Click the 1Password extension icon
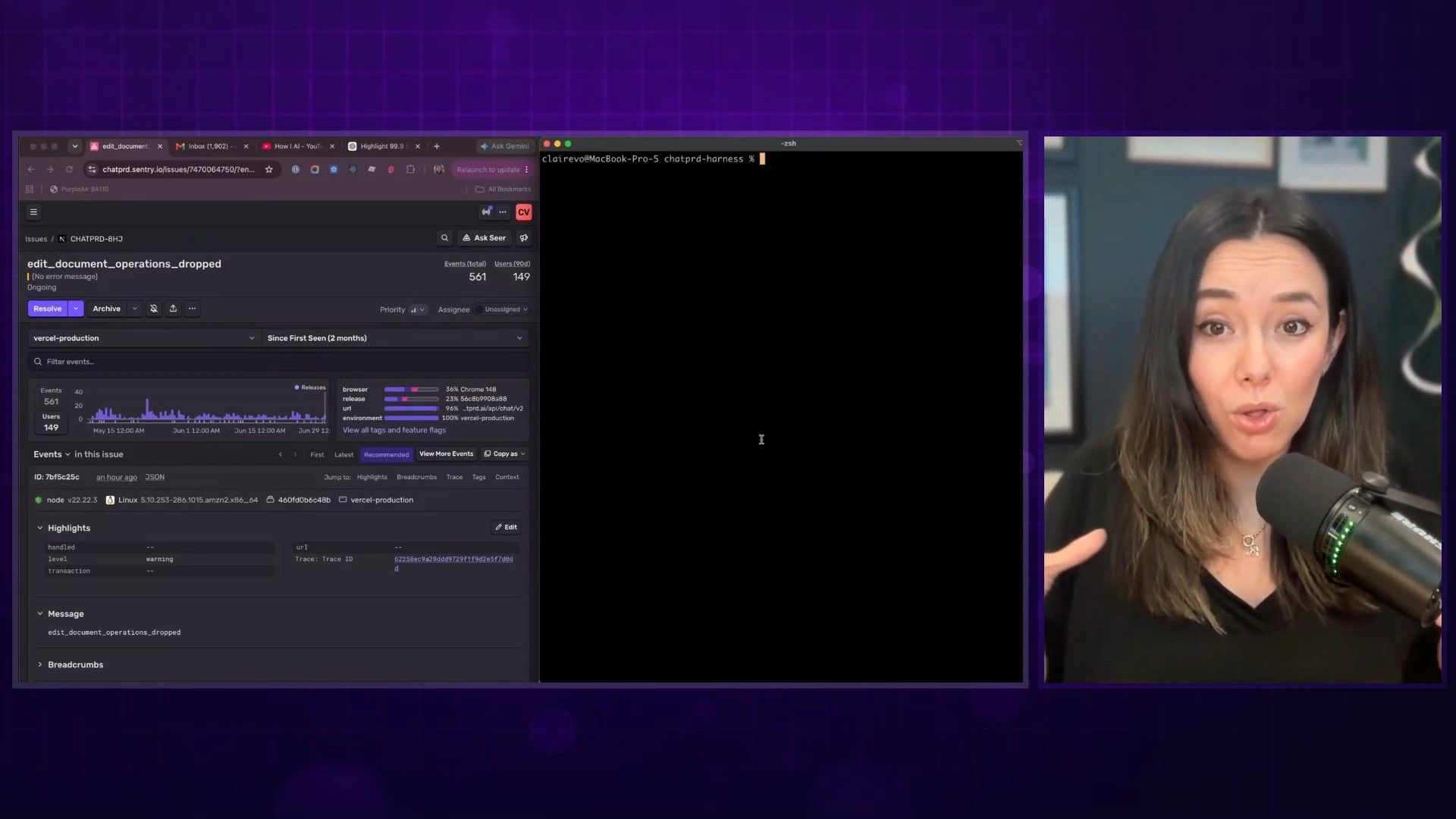Image resolution: width=1456 pixels, height=819 pixels. pyautogui.click(x=296, y=170)
